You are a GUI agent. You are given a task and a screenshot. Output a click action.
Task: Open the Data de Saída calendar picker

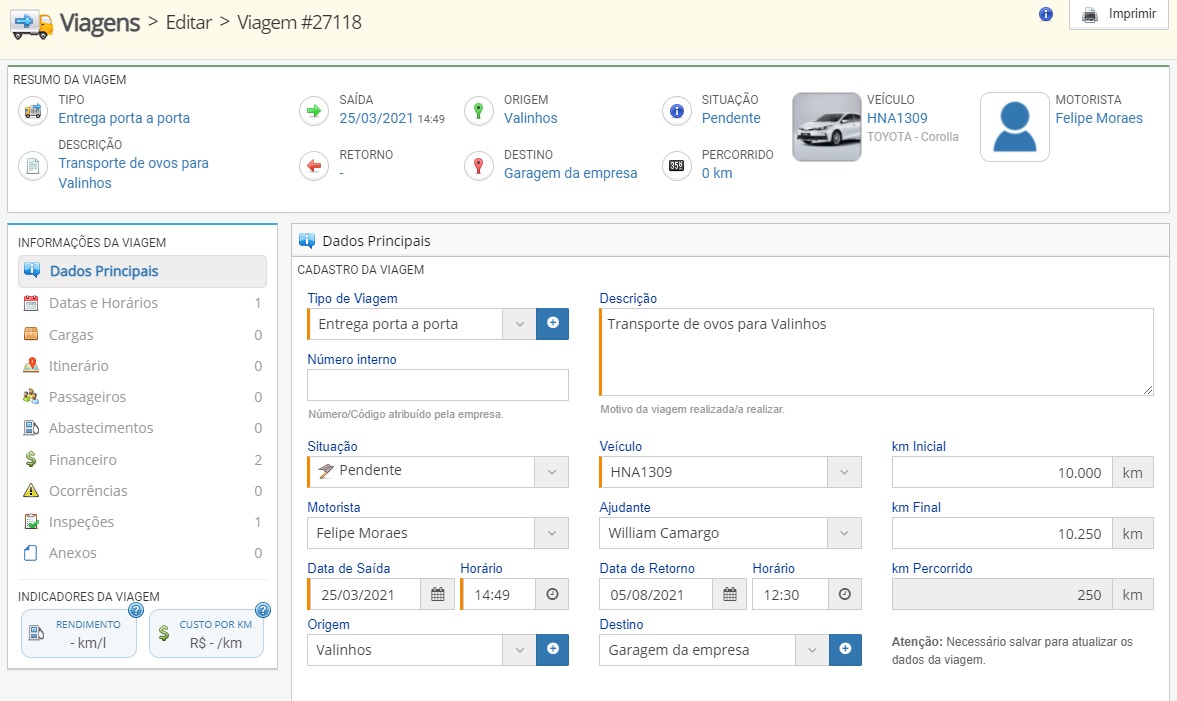(437, 594)
